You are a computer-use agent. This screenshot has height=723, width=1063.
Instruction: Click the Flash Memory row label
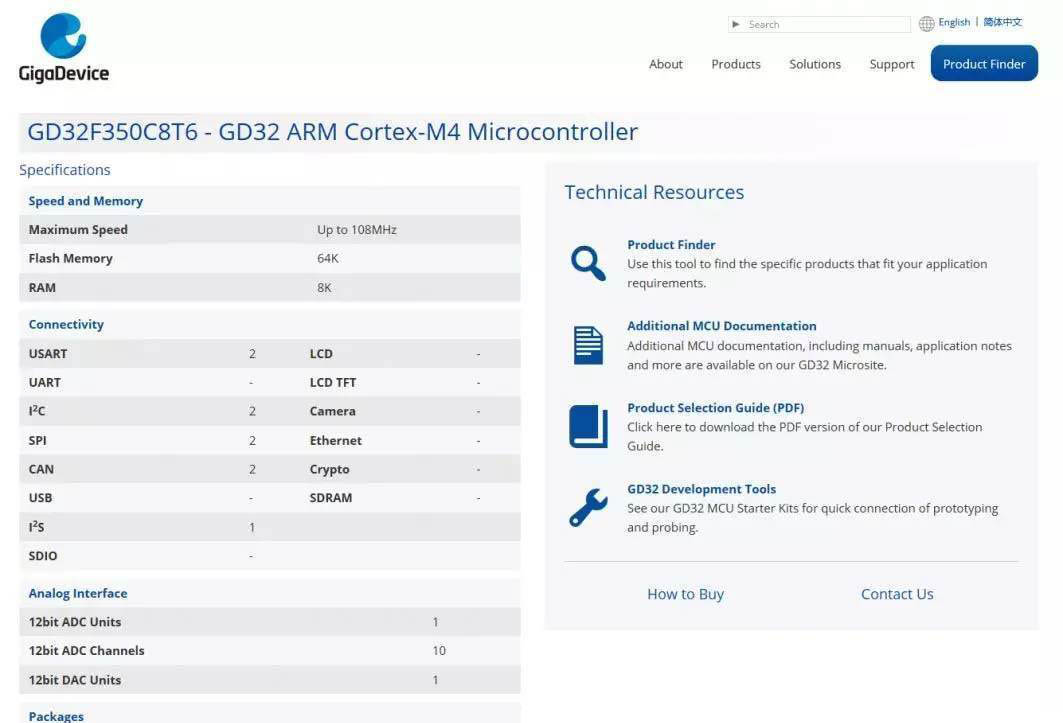click(71, 258)
